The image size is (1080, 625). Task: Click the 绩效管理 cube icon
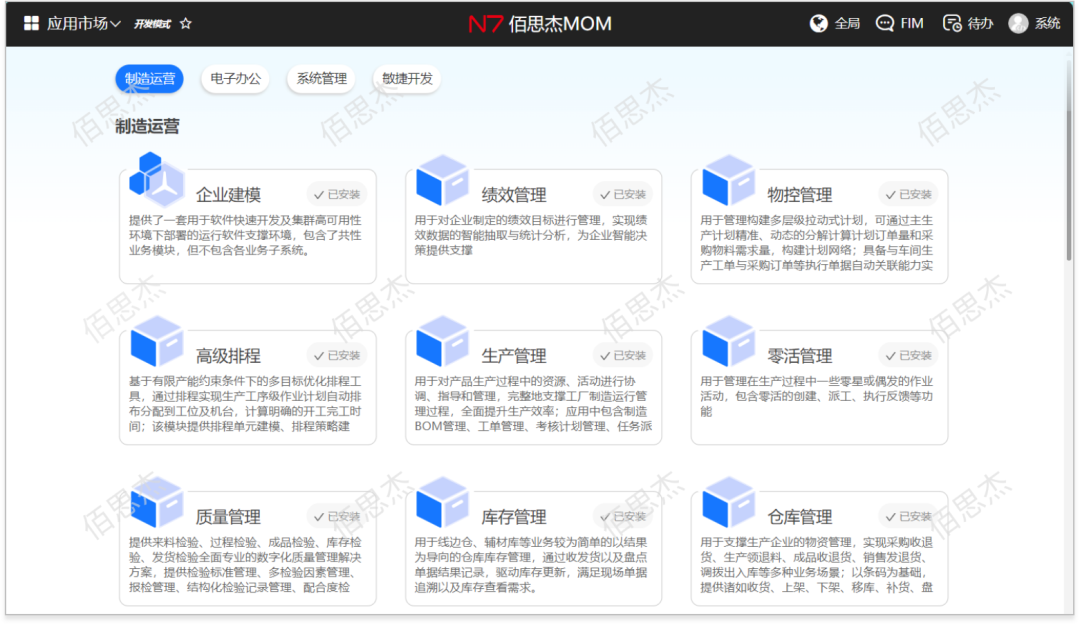point(442,180)
